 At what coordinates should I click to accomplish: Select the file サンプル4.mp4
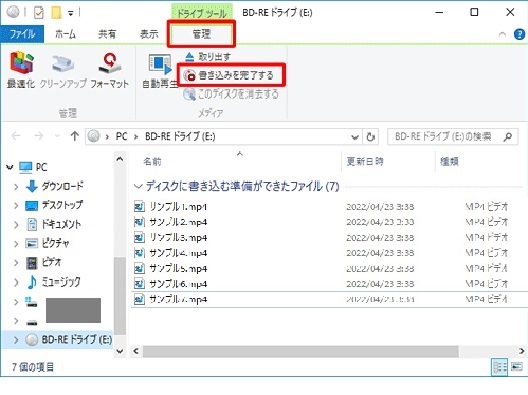tap(178, 253)
